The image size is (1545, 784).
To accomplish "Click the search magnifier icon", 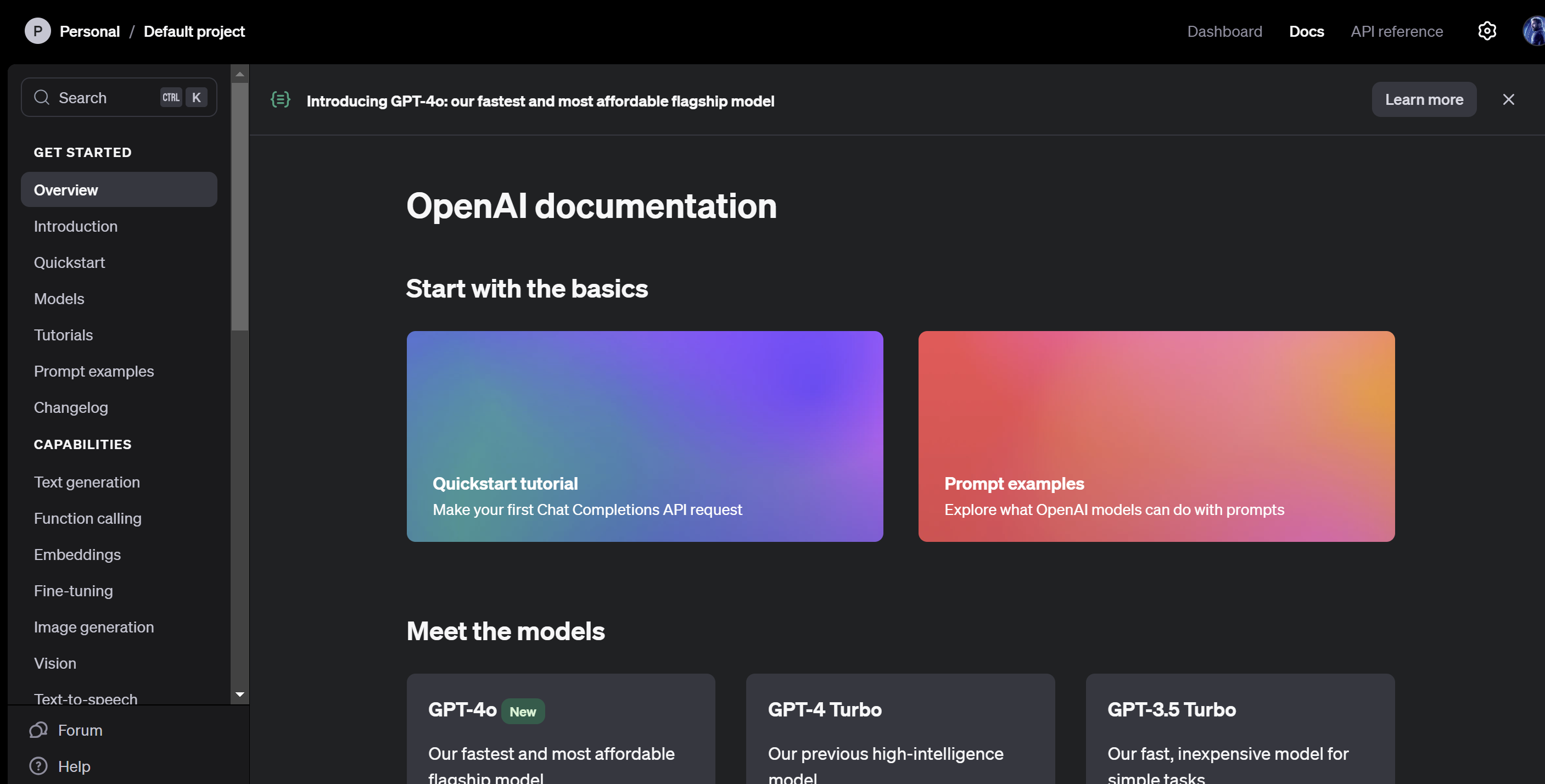I will point(41,97).
